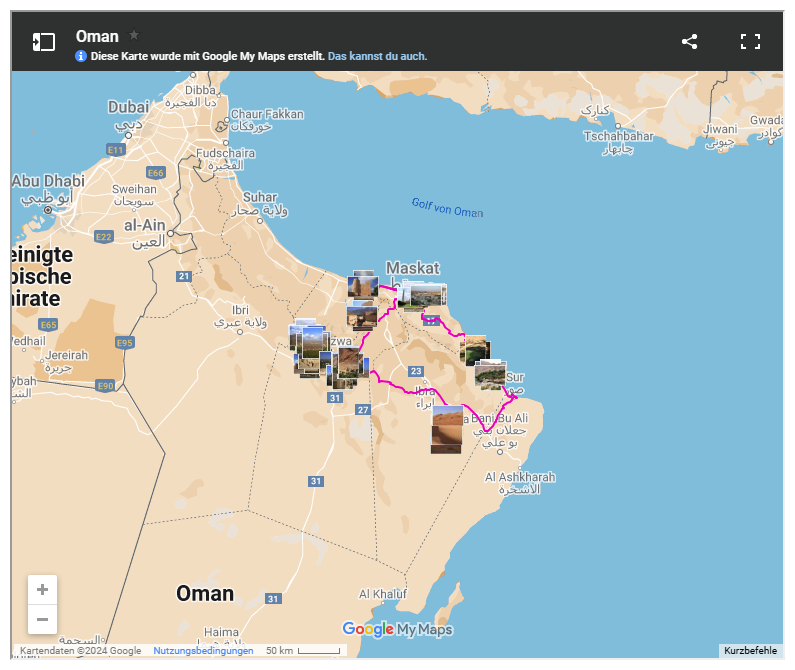Open the Nutzungsbedingungen link

(203, 650)
